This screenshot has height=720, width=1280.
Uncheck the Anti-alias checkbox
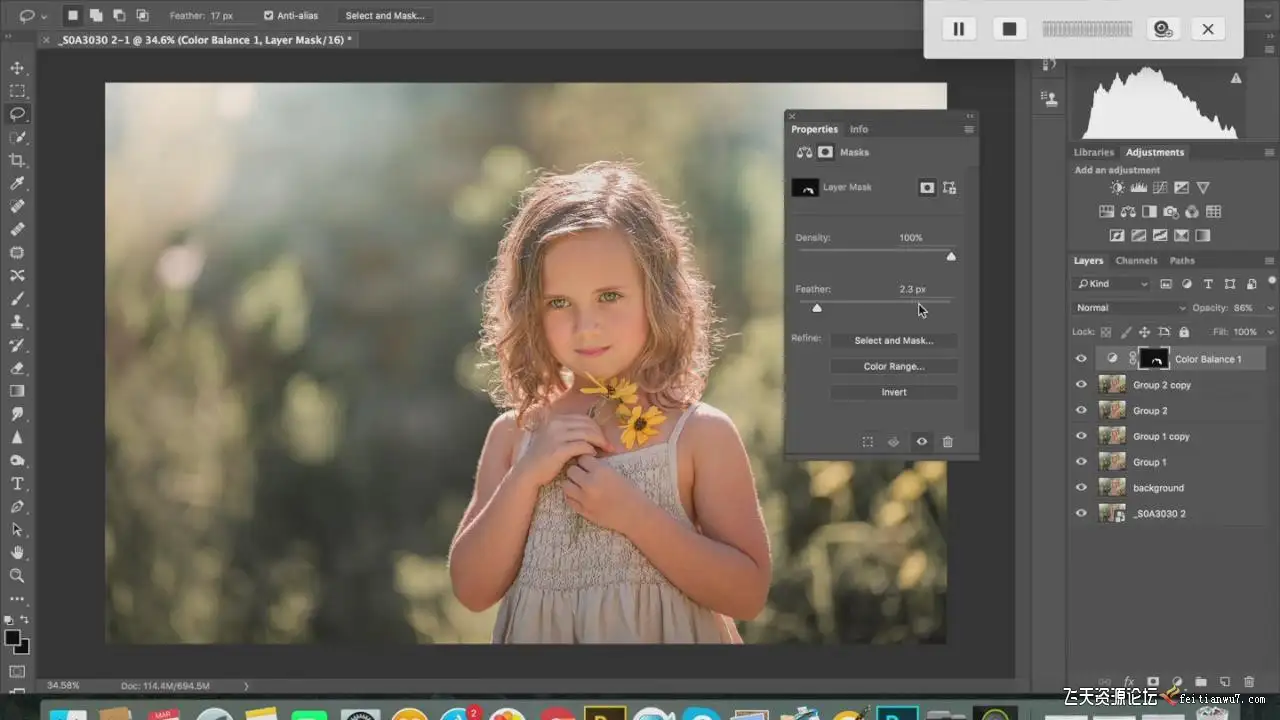pos(268,16)
